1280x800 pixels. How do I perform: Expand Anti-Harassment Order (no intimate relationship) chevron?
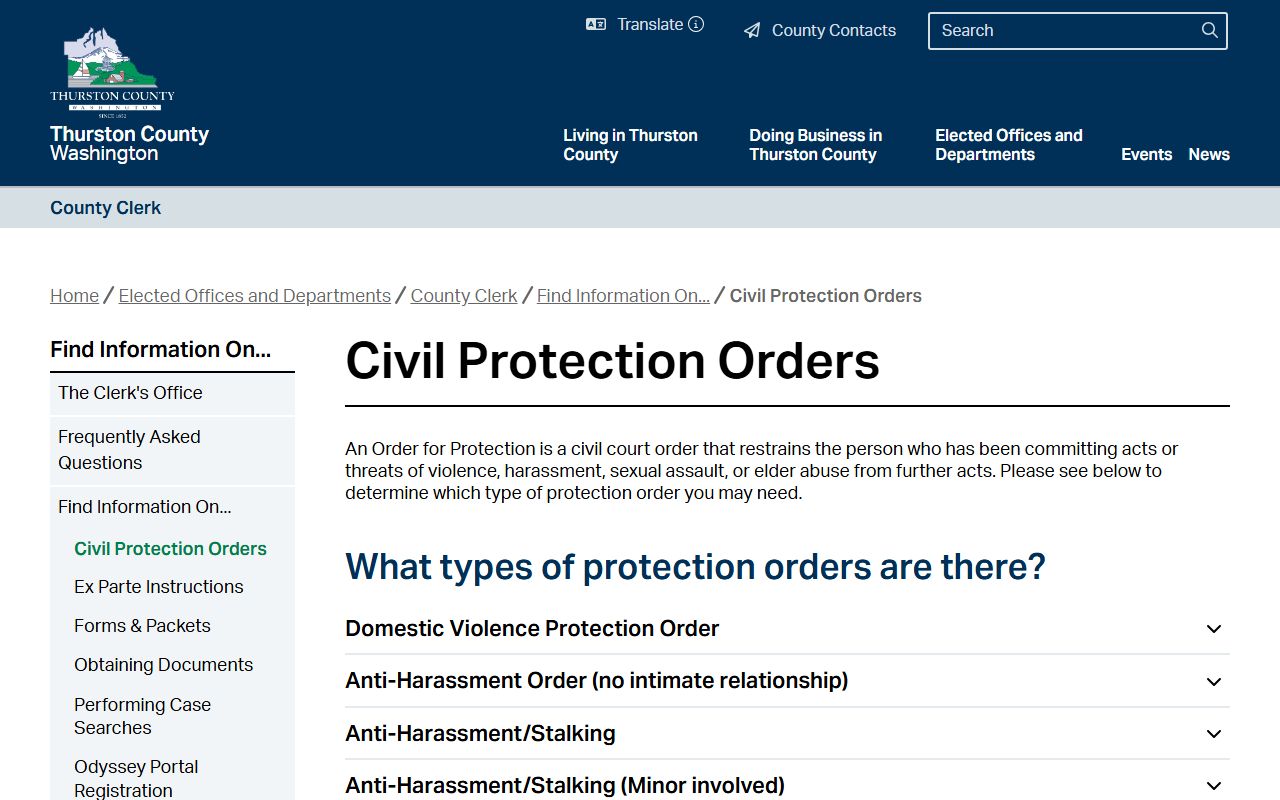(1214, 682)
